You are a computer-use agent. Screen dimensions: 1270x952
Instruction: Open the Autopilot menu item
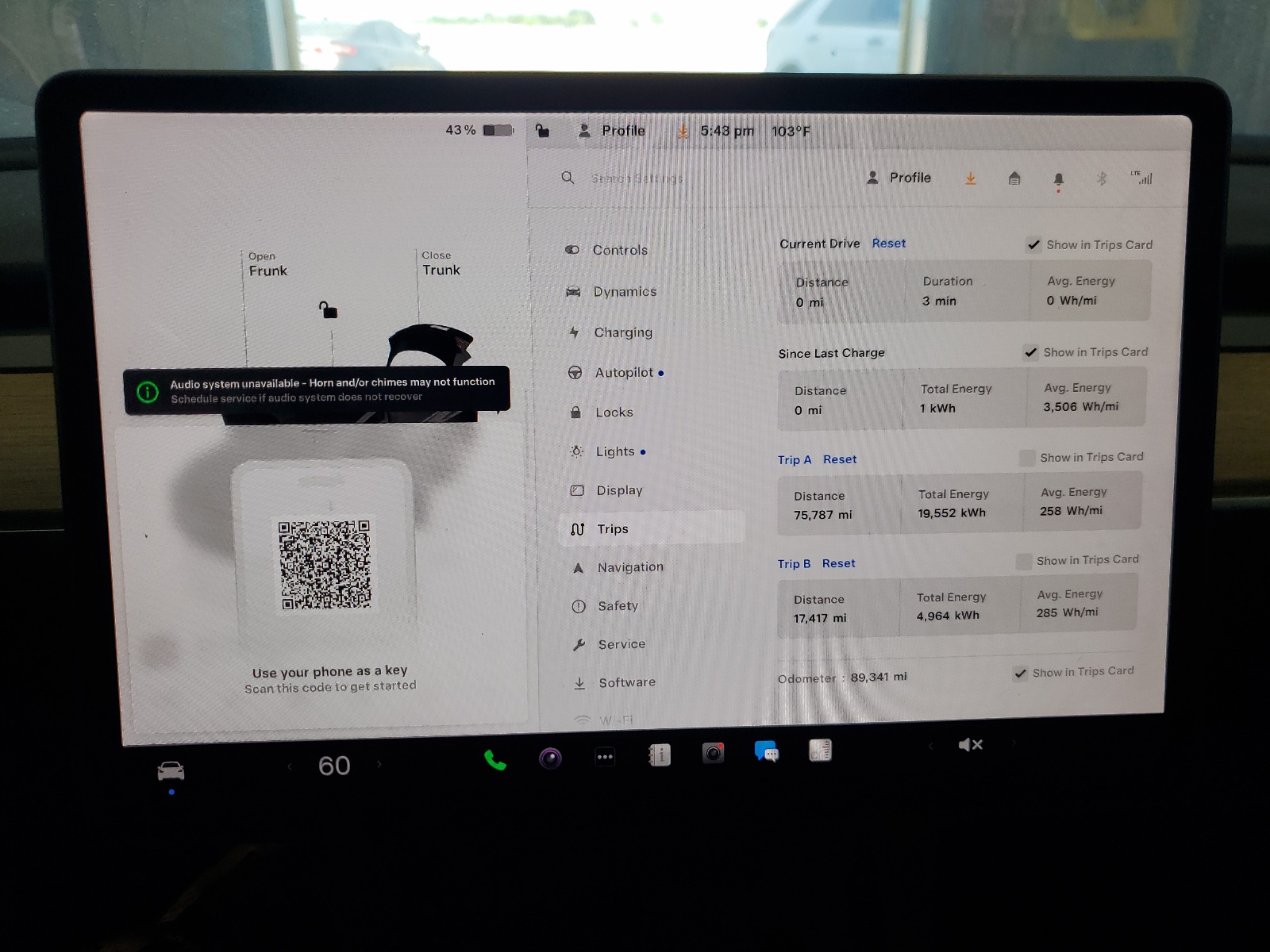pyautogui.click(x=616, y=372)
